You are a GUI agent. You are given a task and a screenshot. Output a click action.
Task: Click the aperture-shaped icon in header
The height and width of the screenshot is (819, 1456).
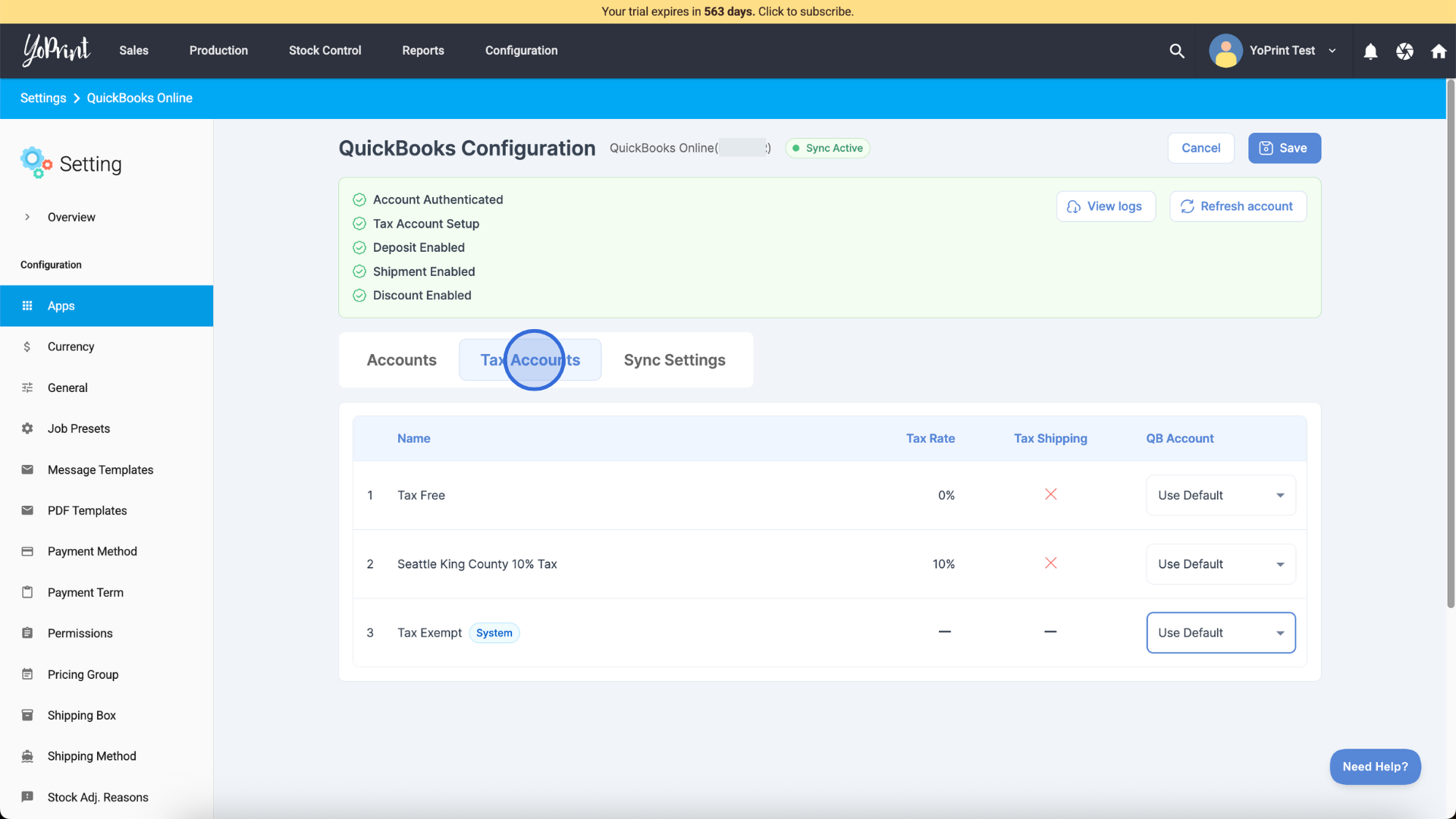[x=1404, y=51]
